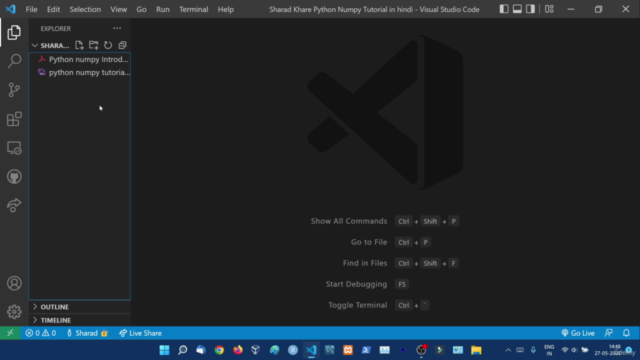
Task: Select Visual Studio Code taskbar icon
Action: click(311, 350)
